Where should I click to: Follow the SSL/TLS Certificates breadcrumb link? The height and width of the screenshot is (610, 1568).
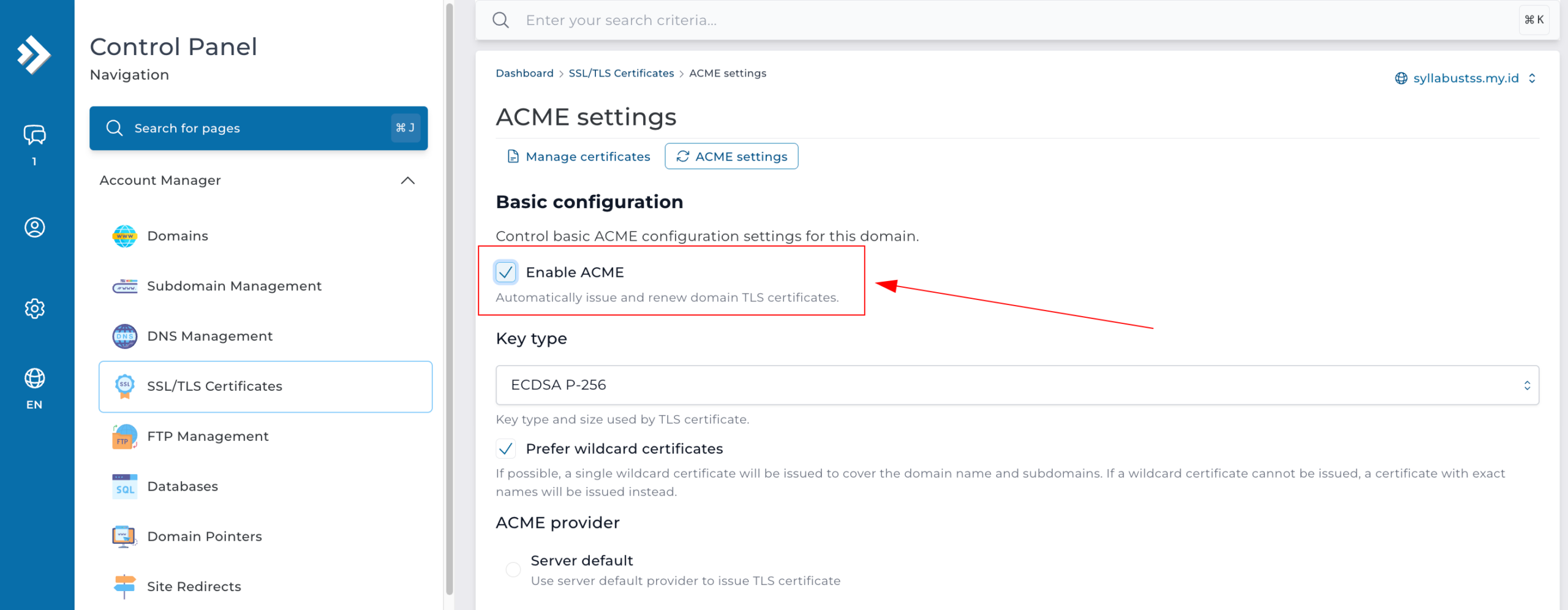tap(621, 73)
